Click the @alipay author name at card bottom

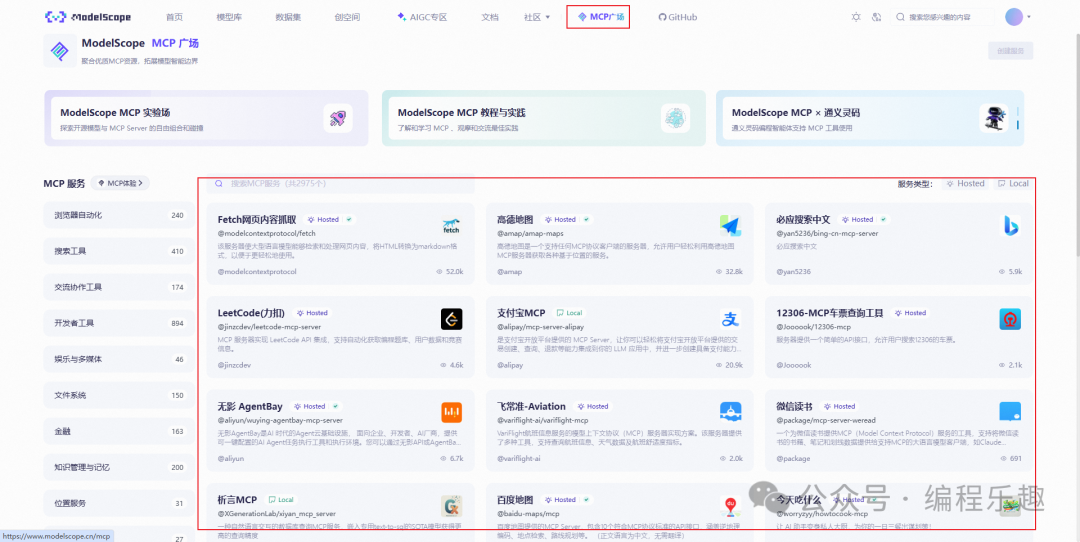pyautogui.click(x=512, y=365)
